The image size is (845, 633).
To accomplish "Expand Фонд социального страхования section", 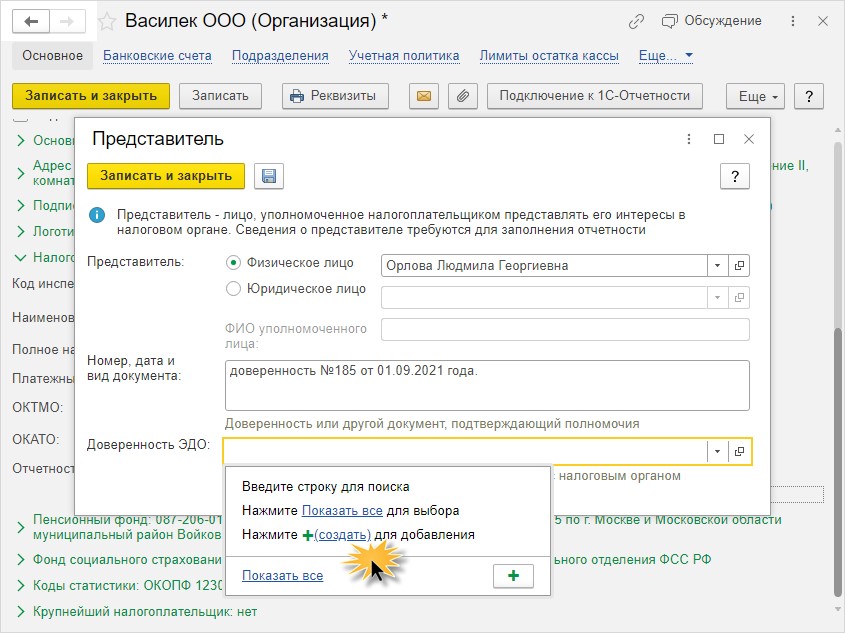I will [21, 560].
